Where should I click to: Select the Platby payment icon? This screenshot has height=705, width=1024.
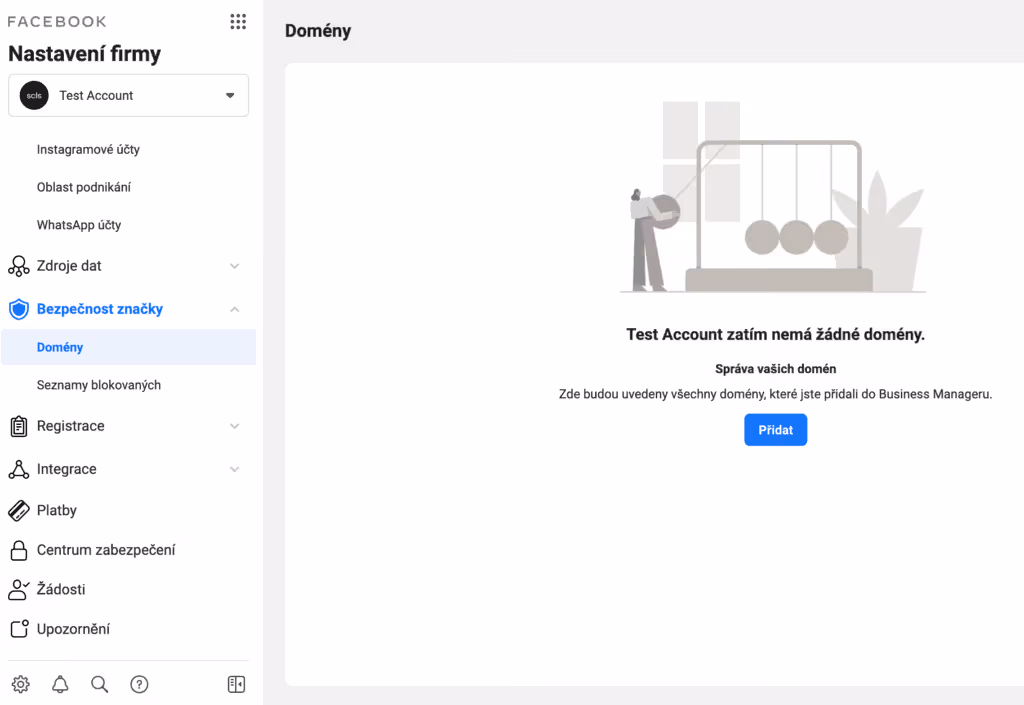(18, 510)
